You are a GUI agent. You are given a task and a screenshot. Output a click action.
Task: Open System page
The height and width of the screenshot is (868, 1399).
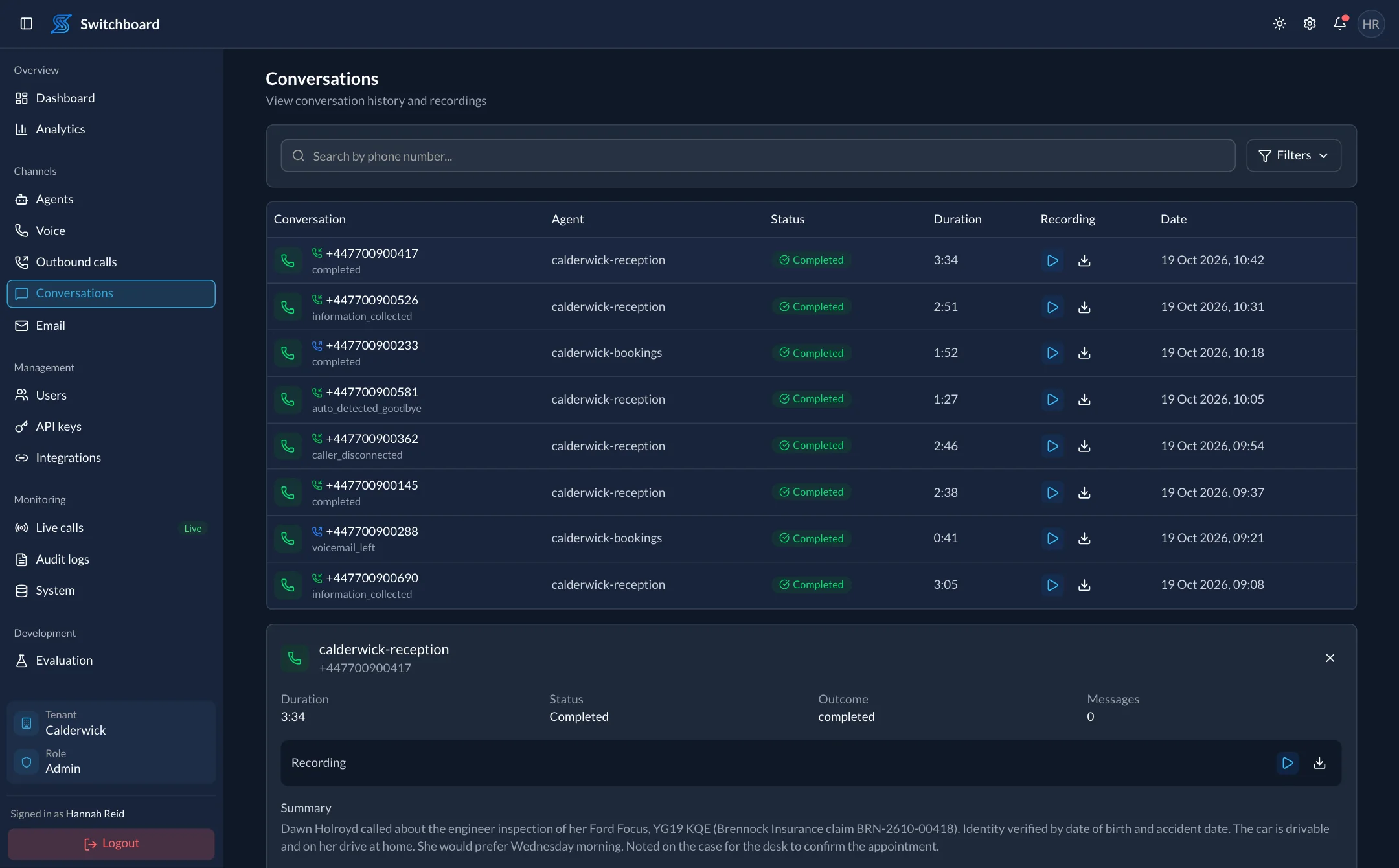(111, 591)
